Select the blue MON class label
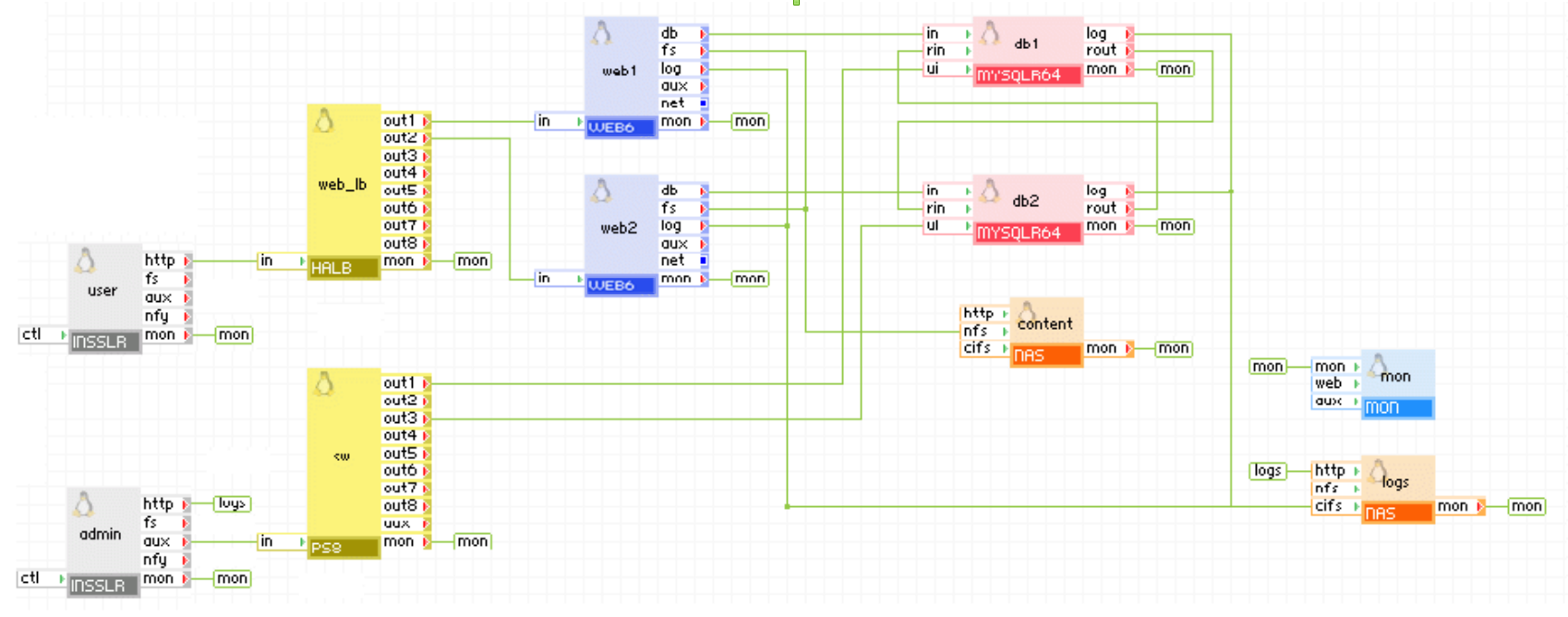 (x=1398, y=407)
